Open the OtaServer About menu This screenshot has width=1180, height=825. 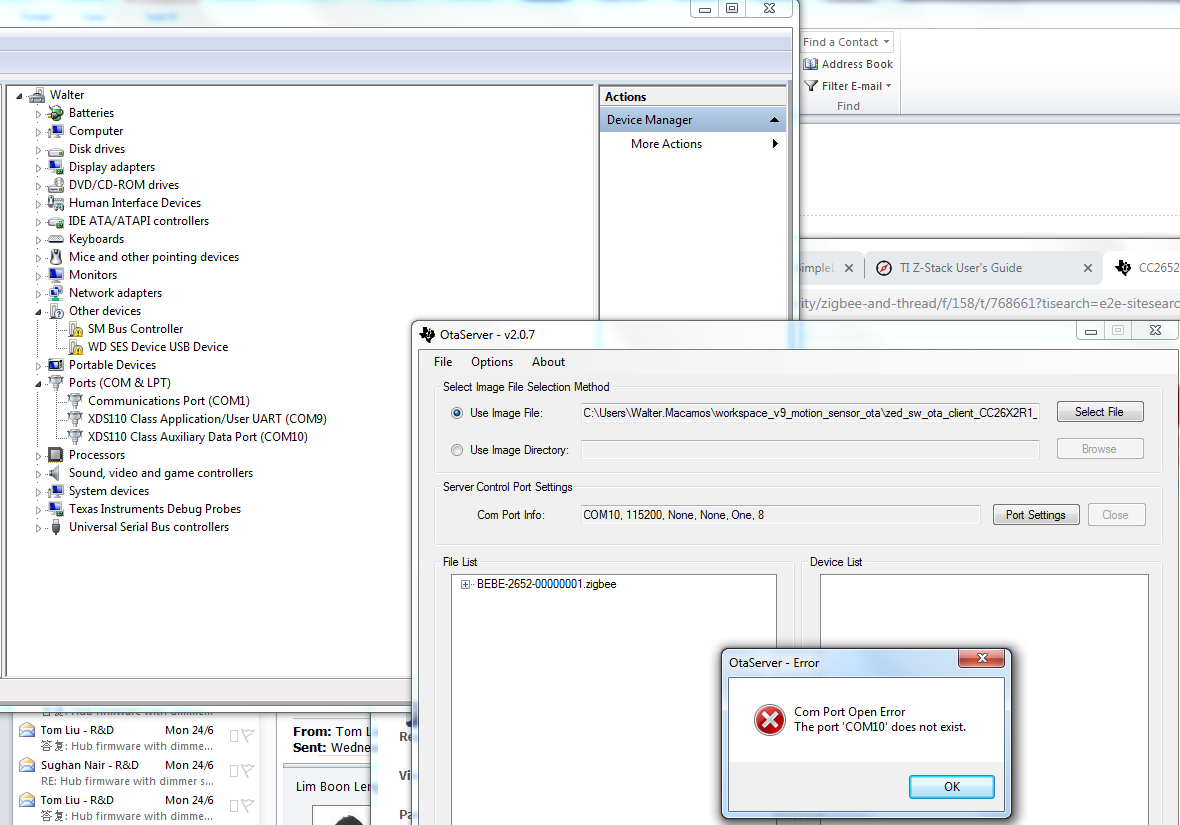[x=549, y=362]
